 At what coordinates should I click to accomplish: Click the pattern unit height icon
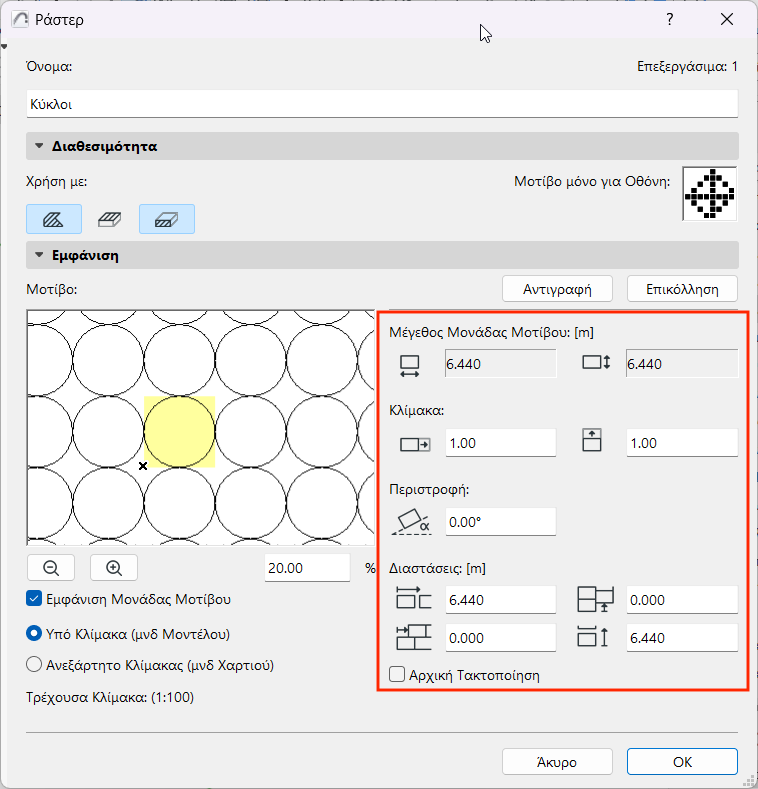click(x=596, y=362)
